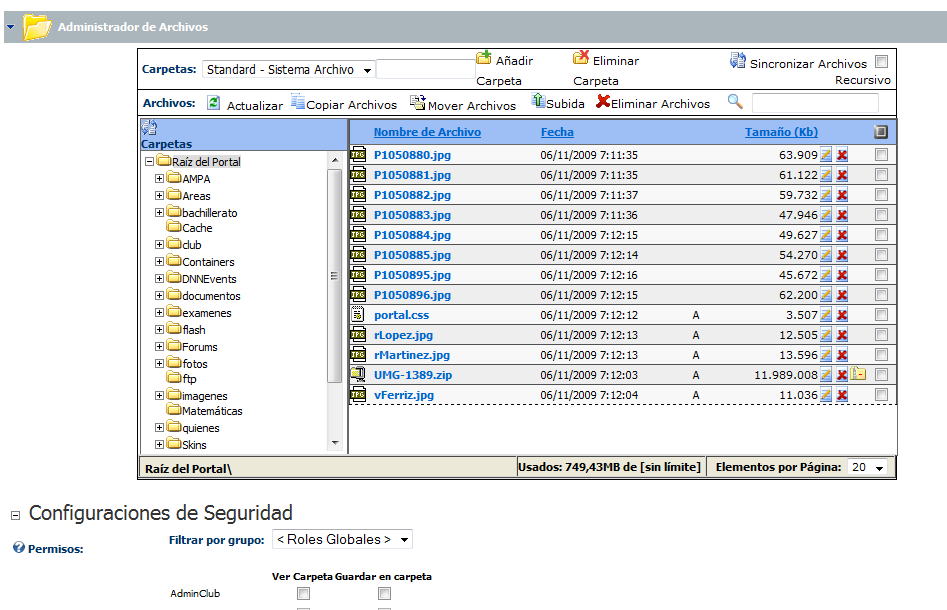Enable Guardar en carpeta for AdminClub
The width and height of the screenshot is (947, 610).
384,594
